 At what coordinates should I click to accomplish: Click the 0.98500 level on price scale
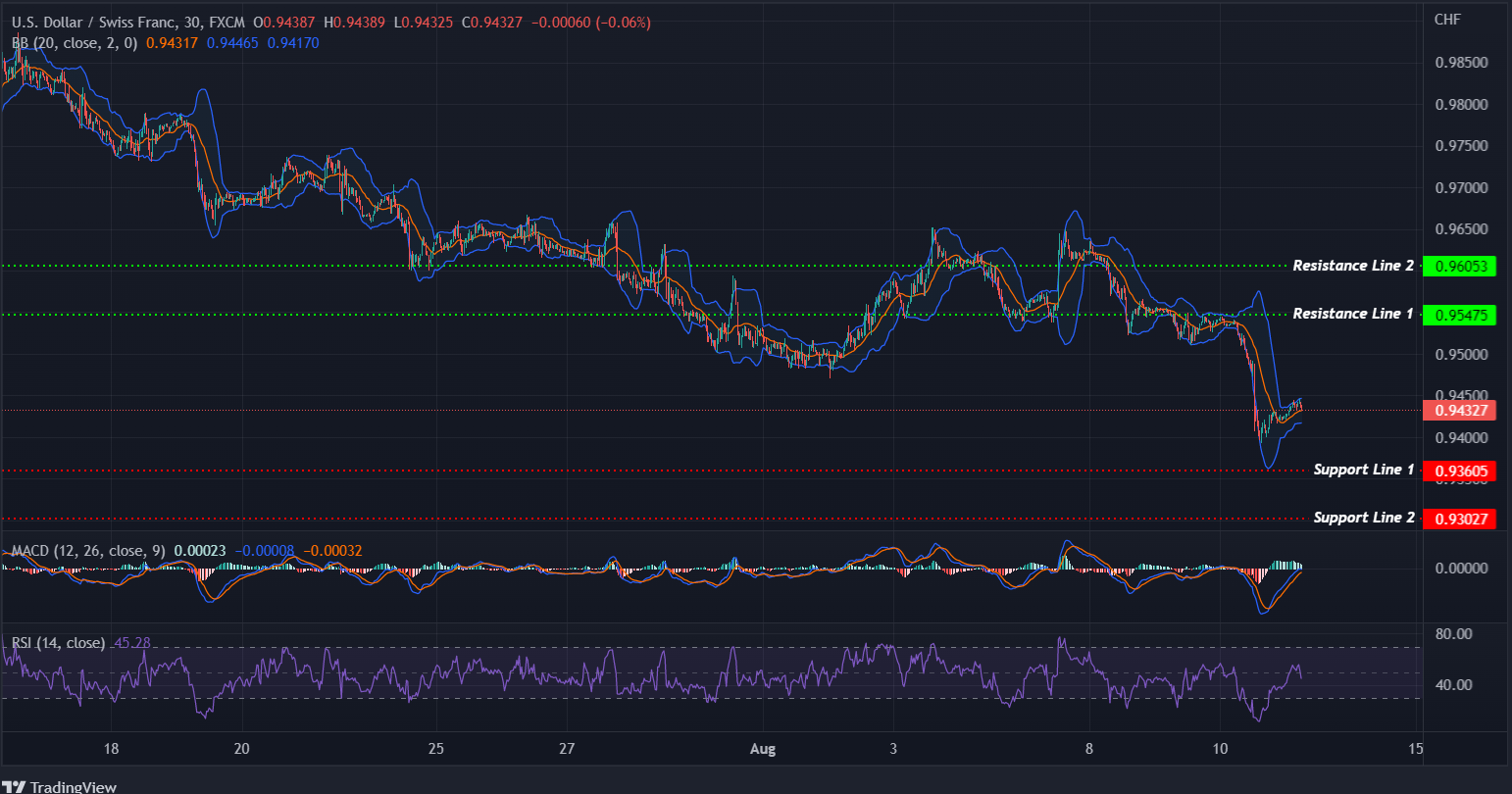(x=1461, y=61)
